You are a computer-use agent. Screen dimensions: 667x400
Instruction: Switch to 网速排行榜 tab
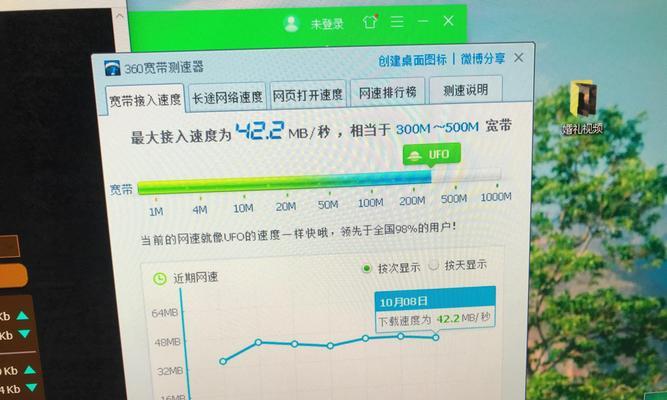click(387, 92)
